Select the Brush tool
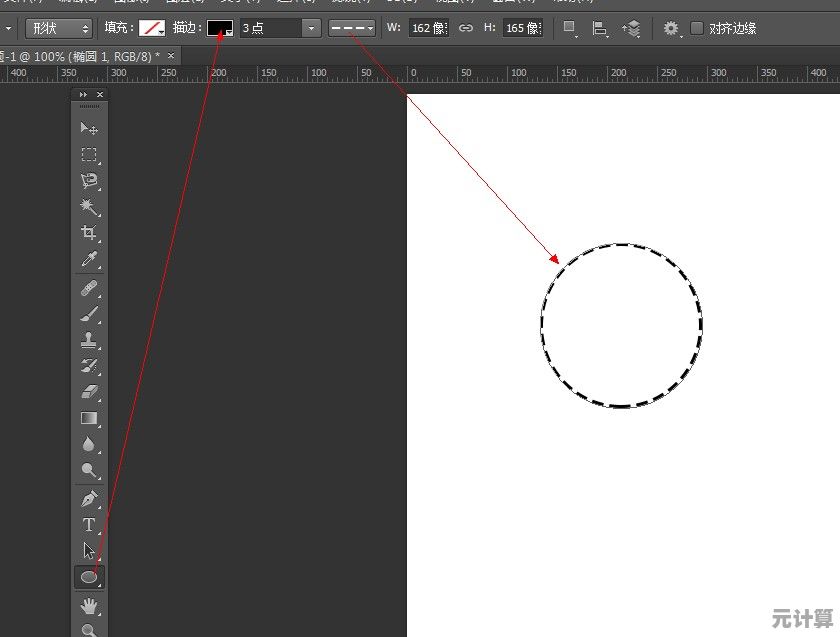 coord(89,314)
